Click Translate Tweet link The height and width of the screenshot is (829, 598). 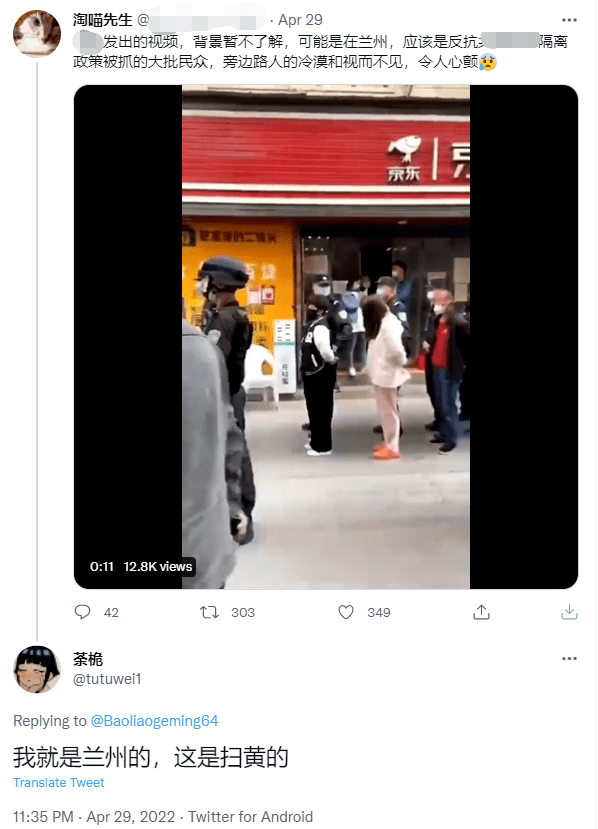(59, 782)
